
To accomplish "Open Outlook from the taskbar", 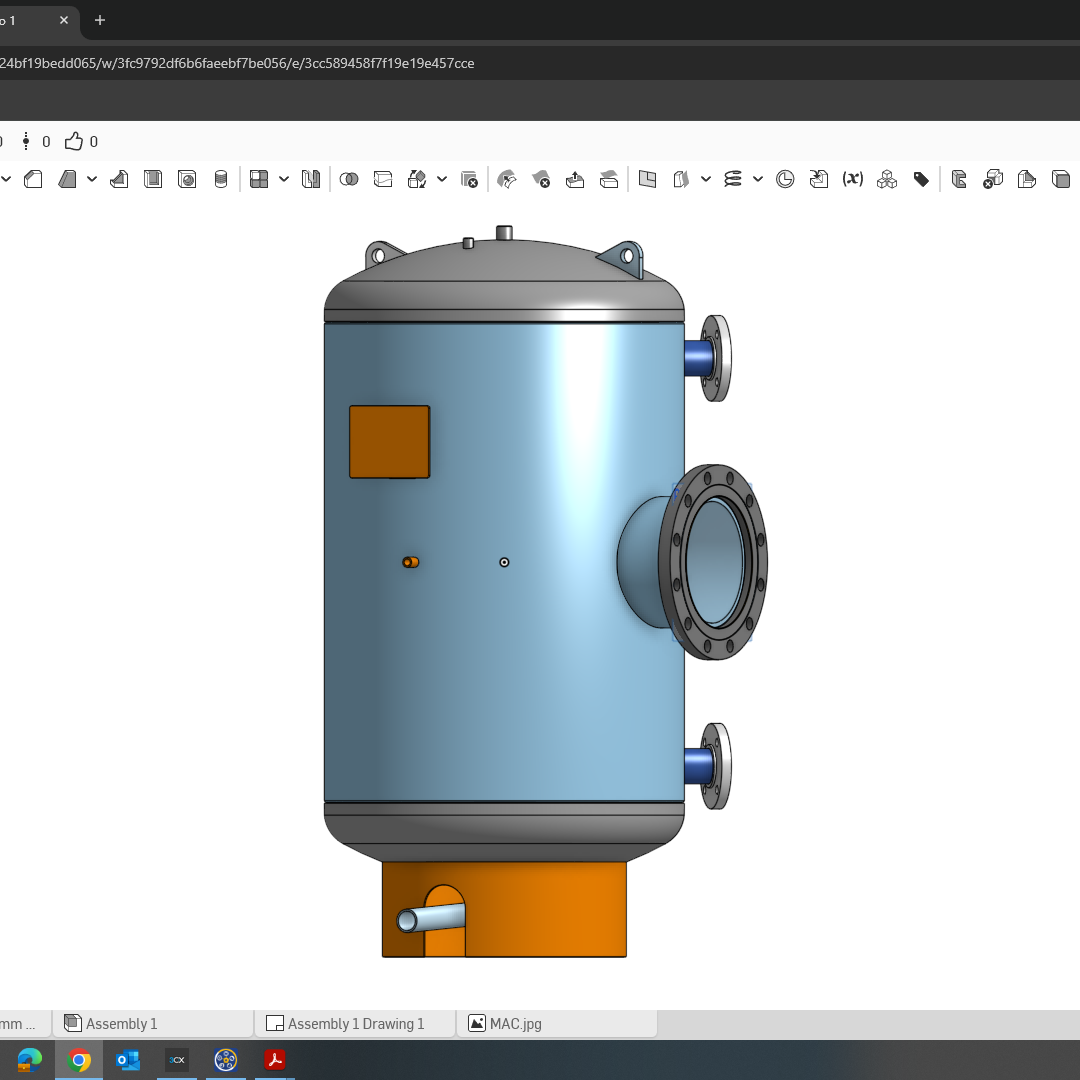I will click(x=127, y=1059).
